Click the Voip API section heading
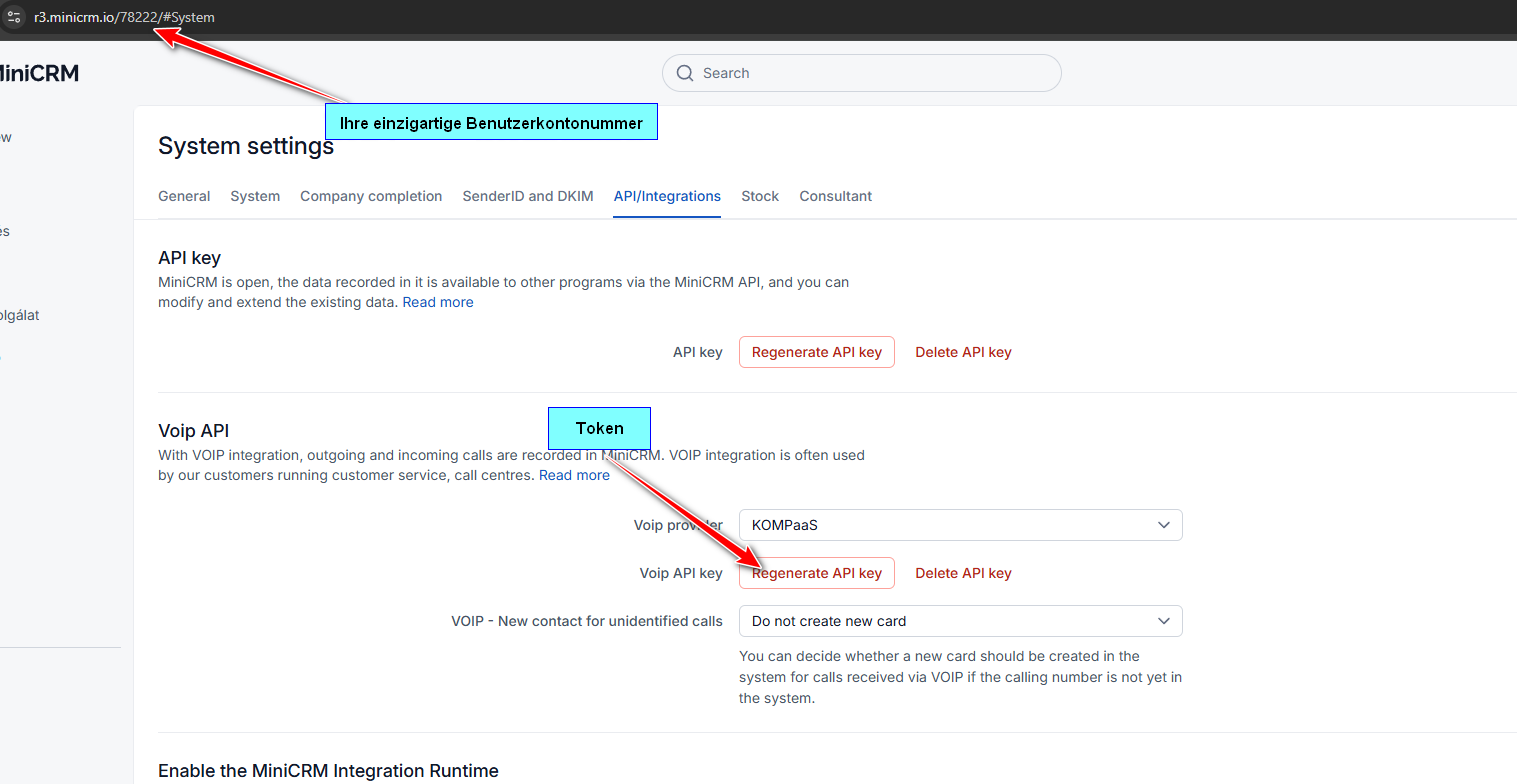 pos(194,431)
